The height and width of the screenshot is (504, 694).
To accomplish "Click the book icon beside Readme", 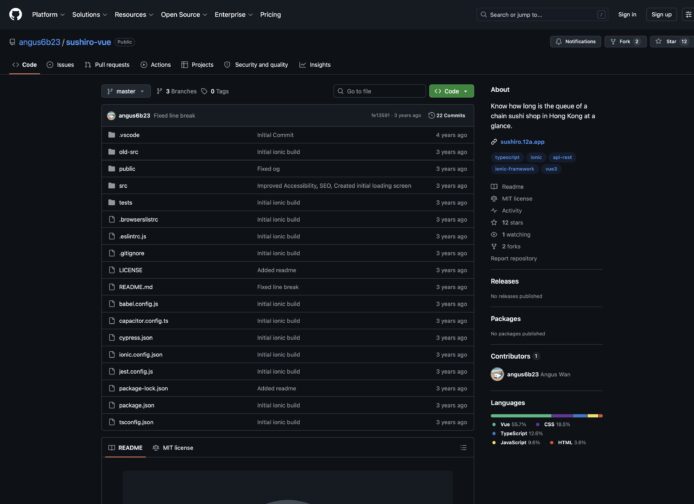I will pyautogui.click(x=494, y=187).
